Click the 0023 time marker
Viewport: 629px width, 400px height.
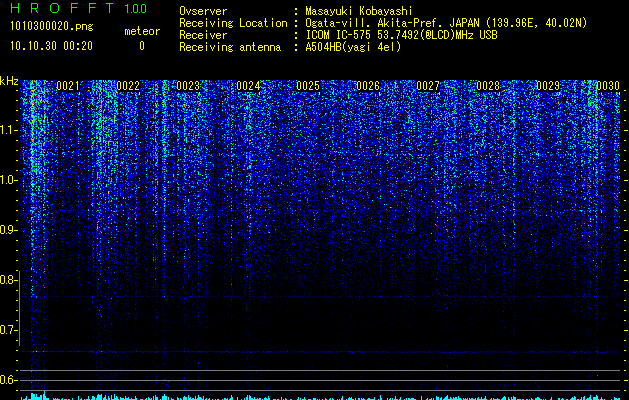(x=188, y=86)
